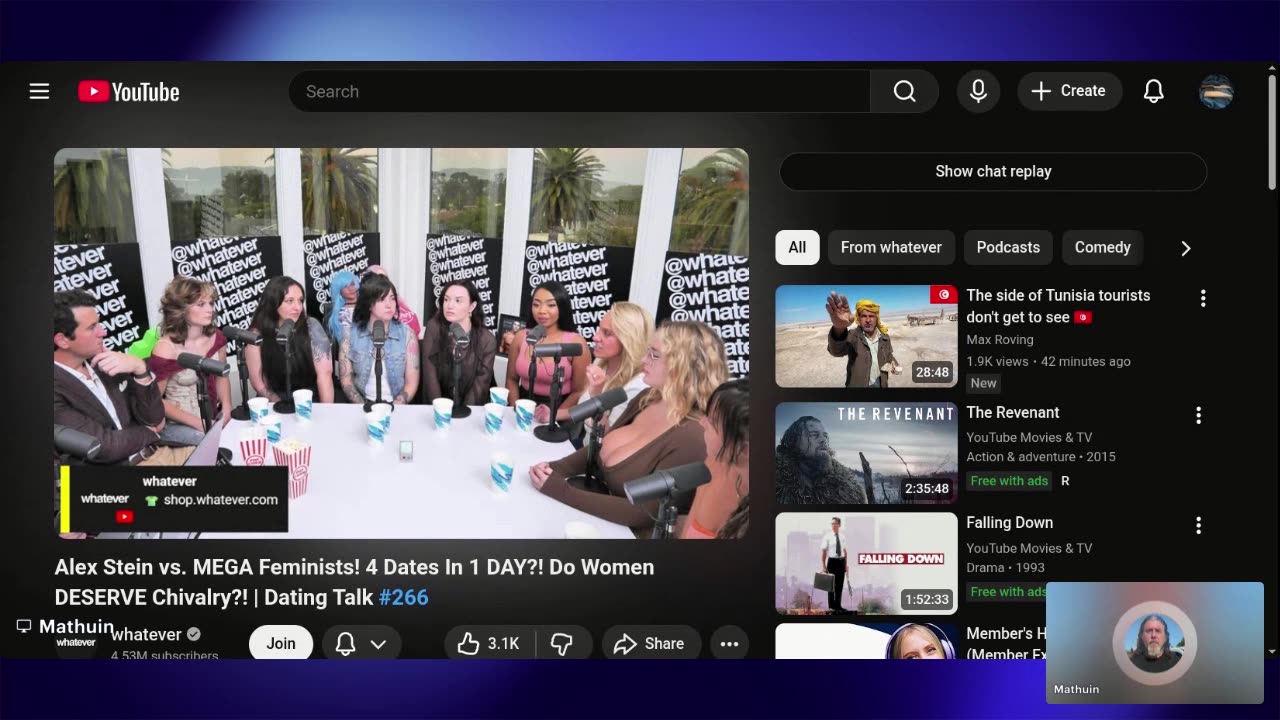Open options for The Revenant

(1198, 415)
